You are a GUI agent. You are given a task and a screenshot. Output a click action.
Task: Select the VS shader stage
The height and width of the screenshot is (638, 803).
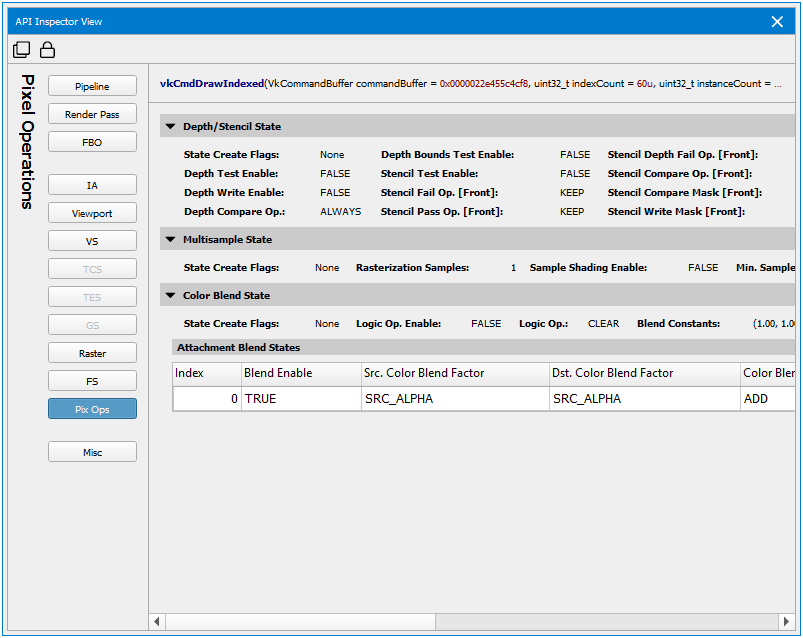tap(92, 242)
